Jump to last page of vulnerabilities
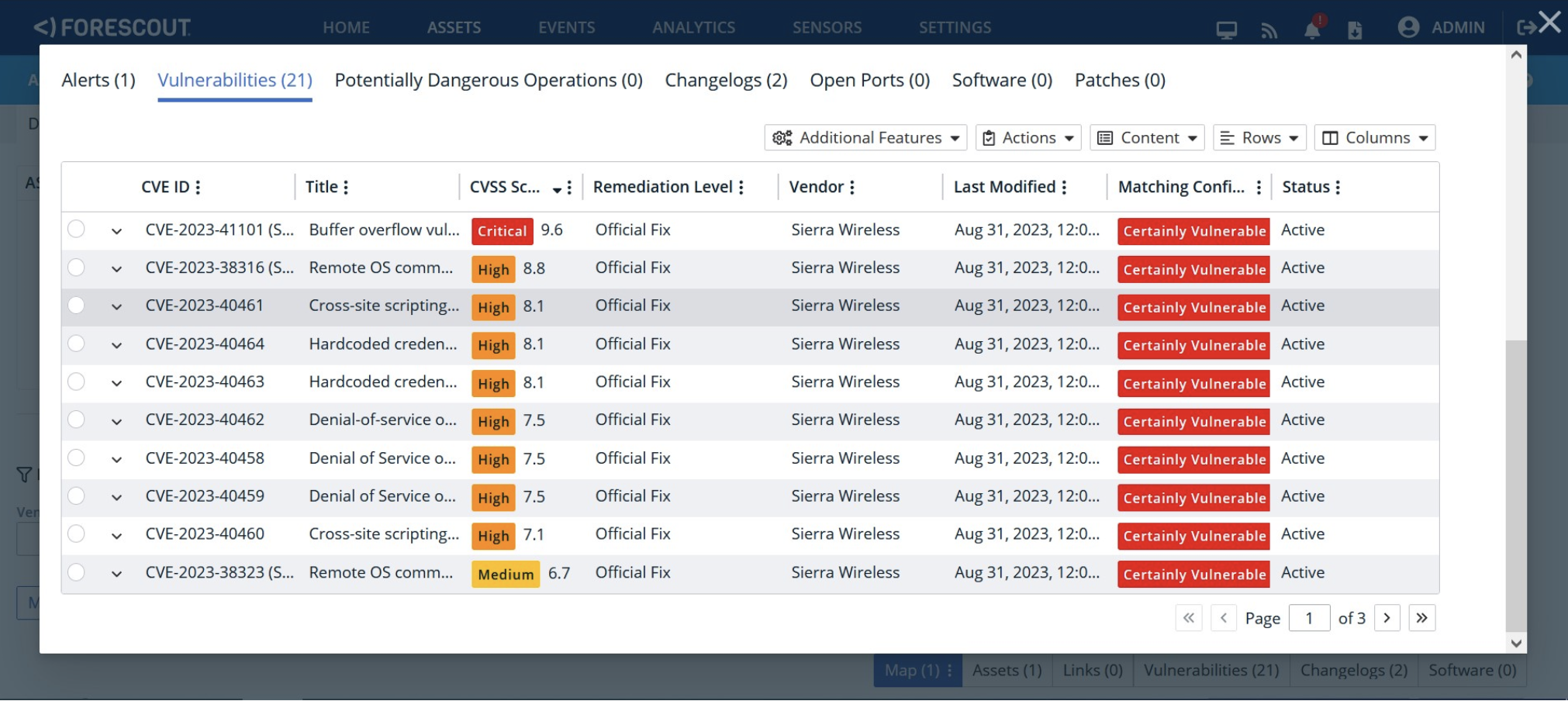This screenshot has width=1568, height=701. pos(1421,618)
